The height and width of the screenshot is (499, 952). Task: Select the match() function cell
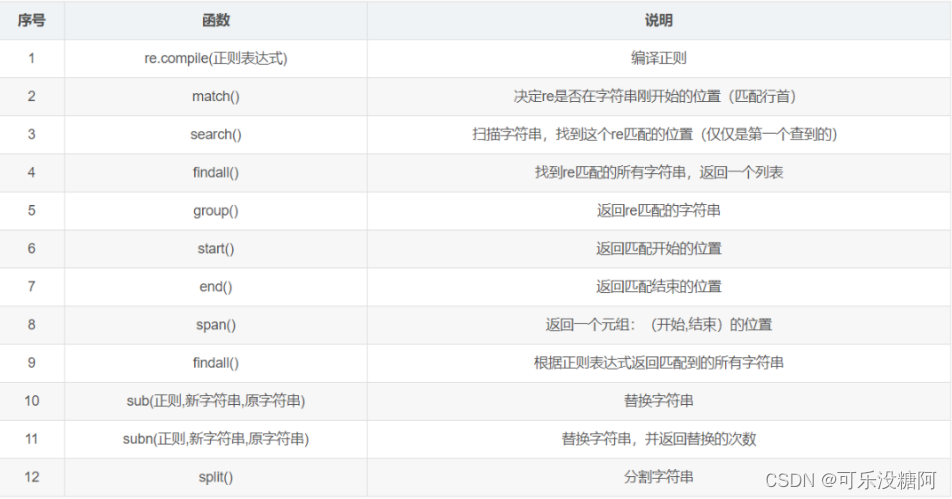(216, 97)
